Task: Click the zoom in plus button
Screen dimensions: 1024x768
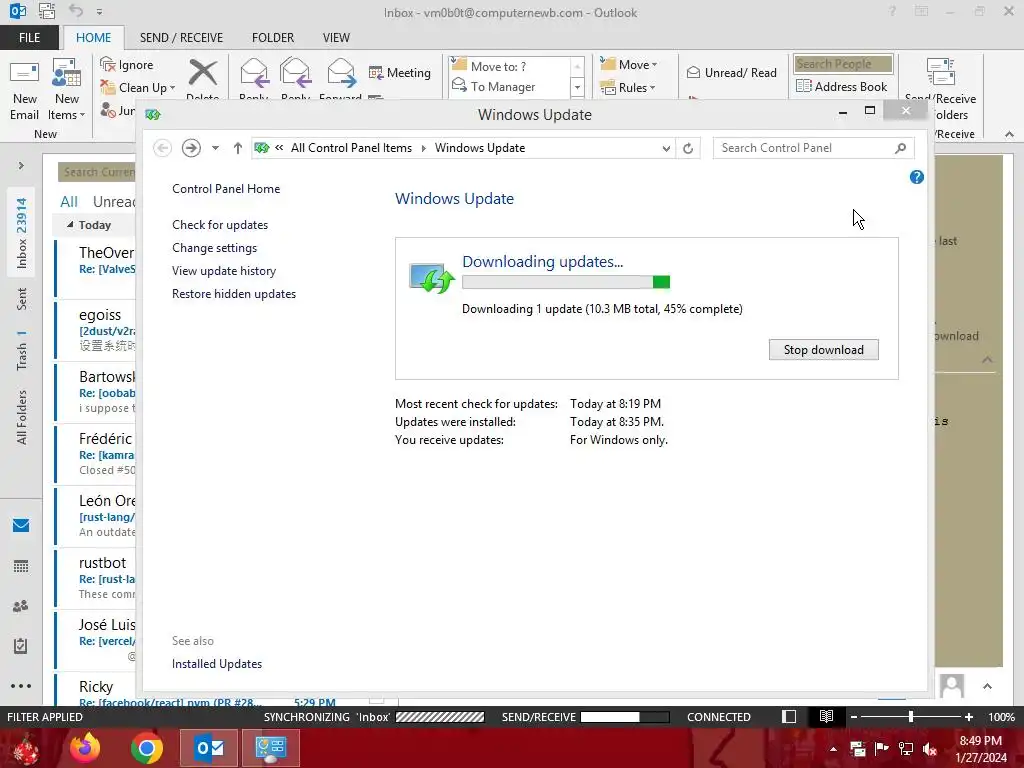Action: tap(968, 716)
